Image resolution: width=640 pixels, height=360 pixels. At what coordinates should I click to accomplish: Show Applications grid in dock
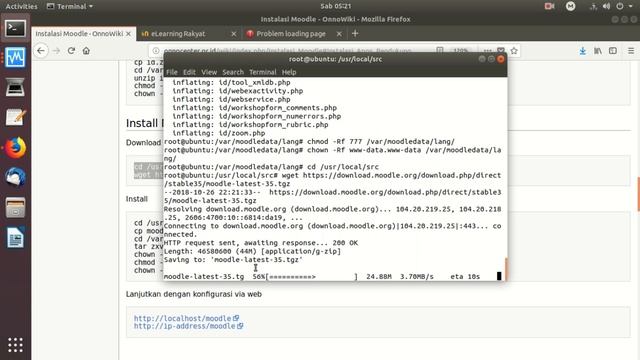(x=16, y=345)
